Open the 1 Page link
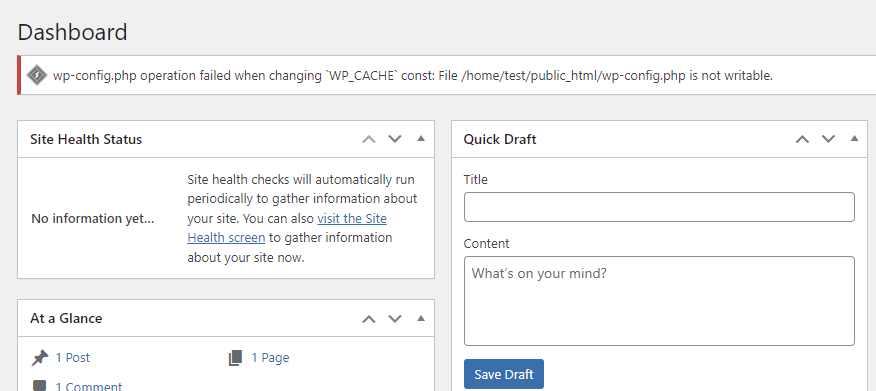Image resolution: width=876 pixels, height=391 pixels. coord(270,357)
